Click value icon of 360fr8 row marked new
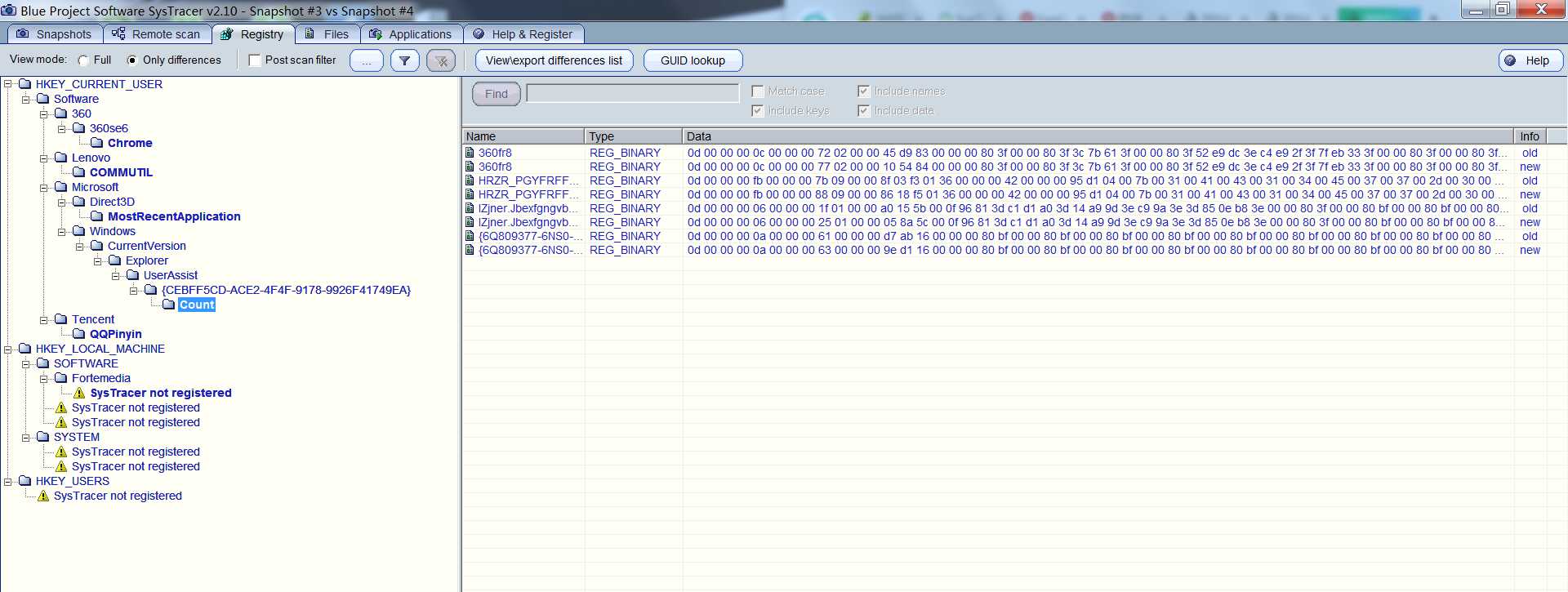1568x592 pixels. pyautogui.click(x=470, y=167)
